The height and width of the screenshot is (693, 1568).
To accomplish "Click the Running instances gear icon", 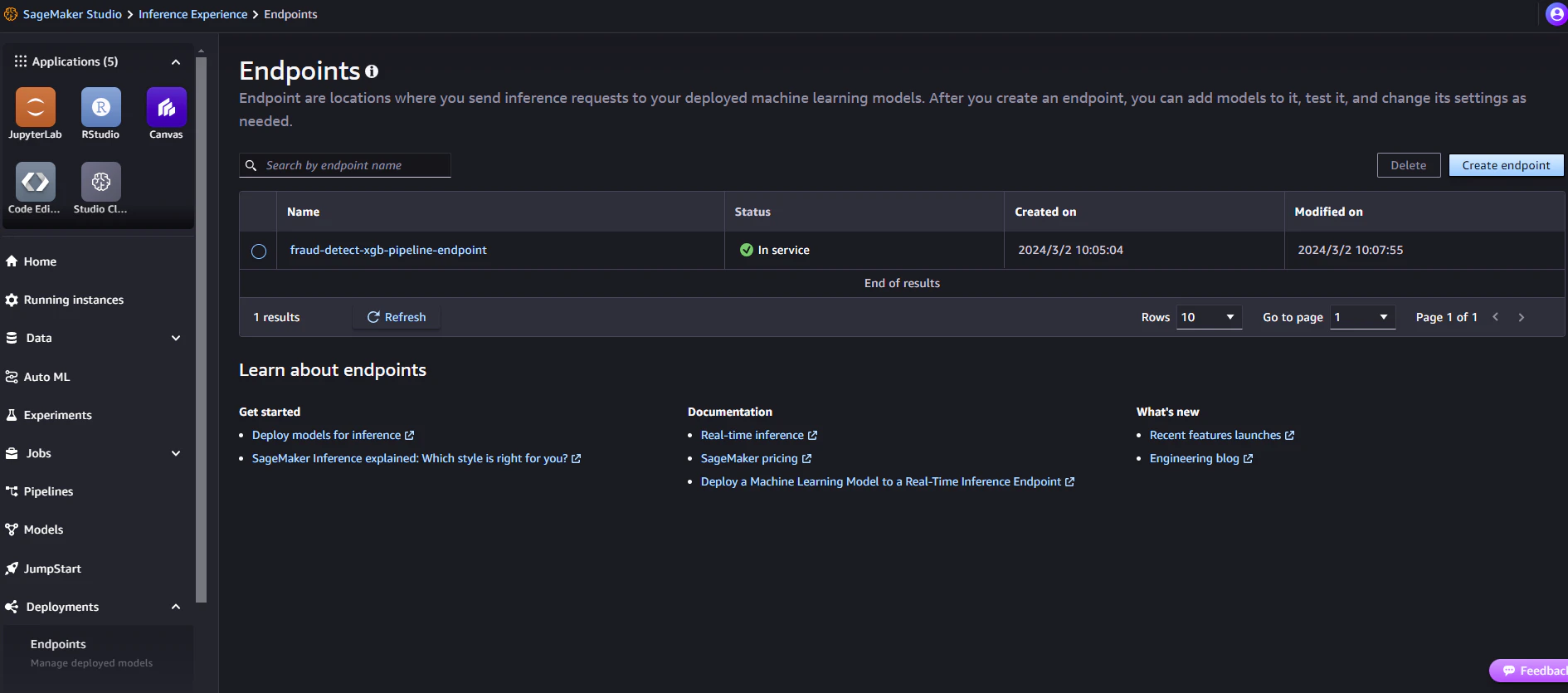I will click(x=12, y=300).
